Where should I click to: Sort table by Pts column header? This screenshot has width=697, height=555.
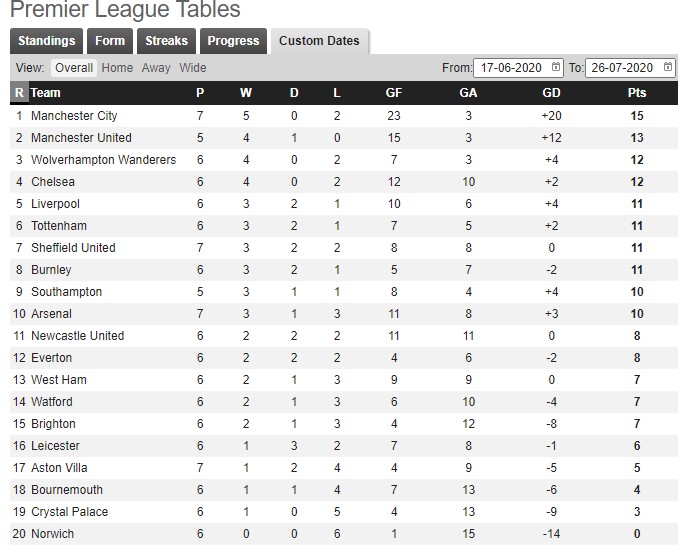point(637,93)
